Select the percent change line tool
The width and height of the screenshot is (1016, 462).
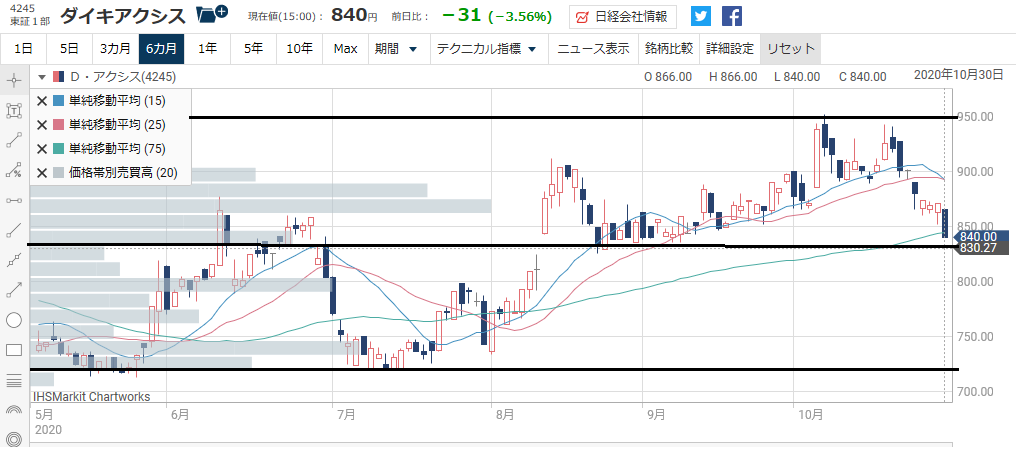pyautogui.click(x=14, y=170)
